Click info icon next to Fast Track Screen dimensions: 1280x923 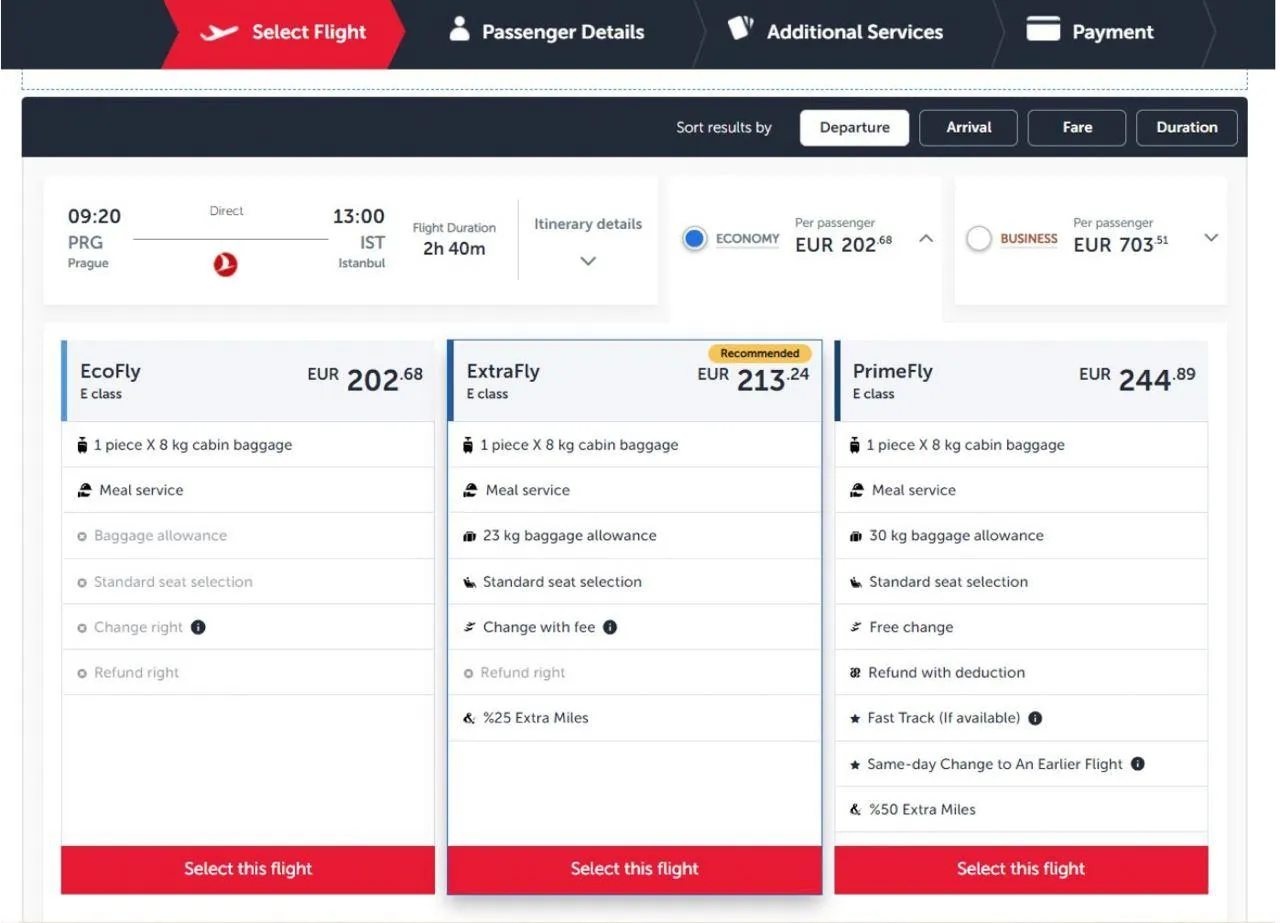tap(1035, 718)
